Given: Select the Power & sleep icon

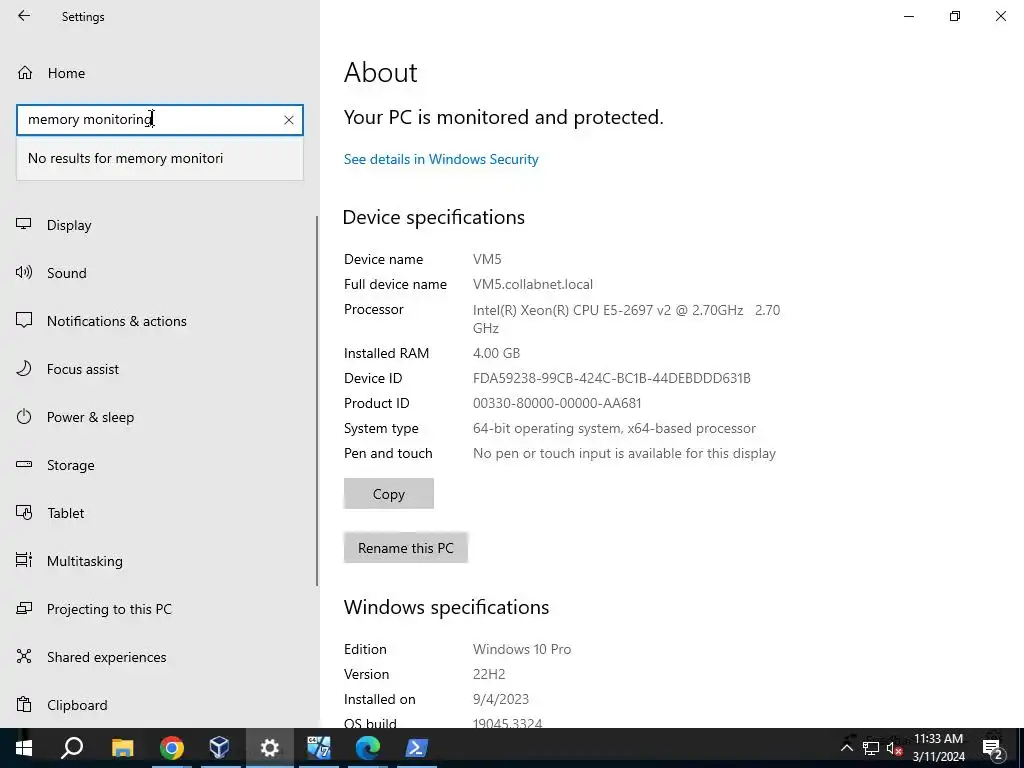Looking at the screenshot, I should 24,417.
